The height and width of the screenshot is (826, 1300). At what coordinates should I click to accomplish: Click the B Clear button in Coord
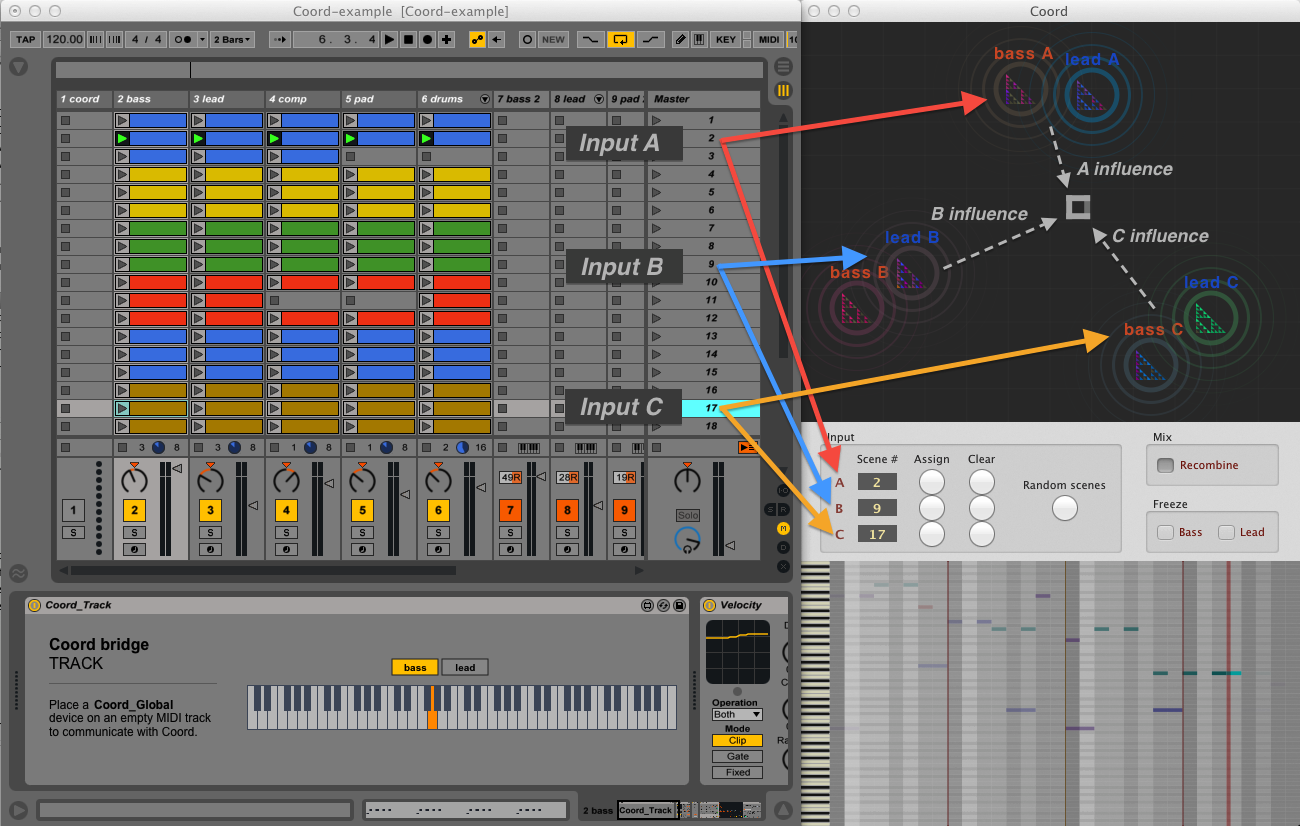point(981,508)
